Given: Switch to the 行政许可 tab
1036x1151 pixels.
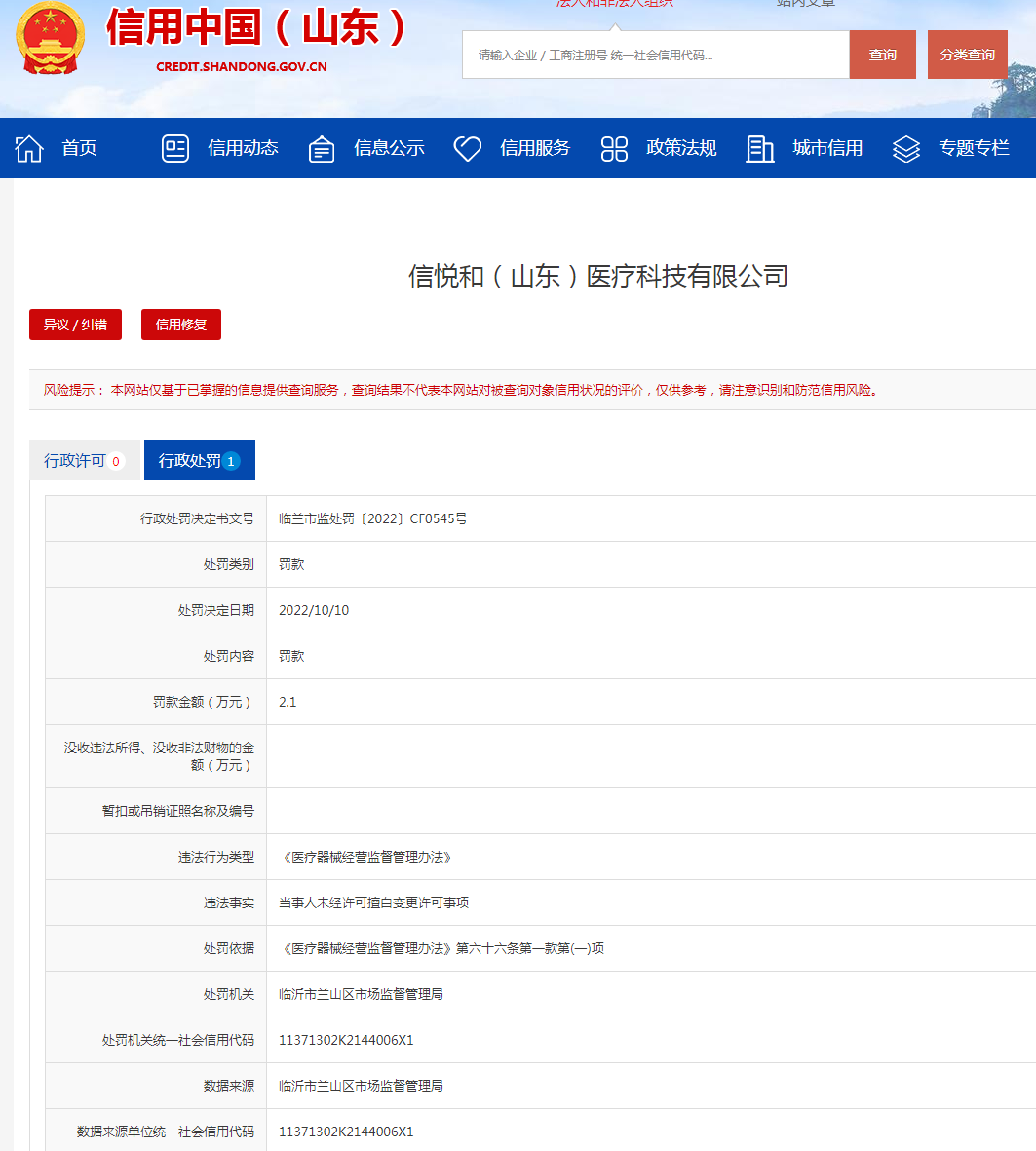Looking at the screenshot, I should click(x=85, y=461).
